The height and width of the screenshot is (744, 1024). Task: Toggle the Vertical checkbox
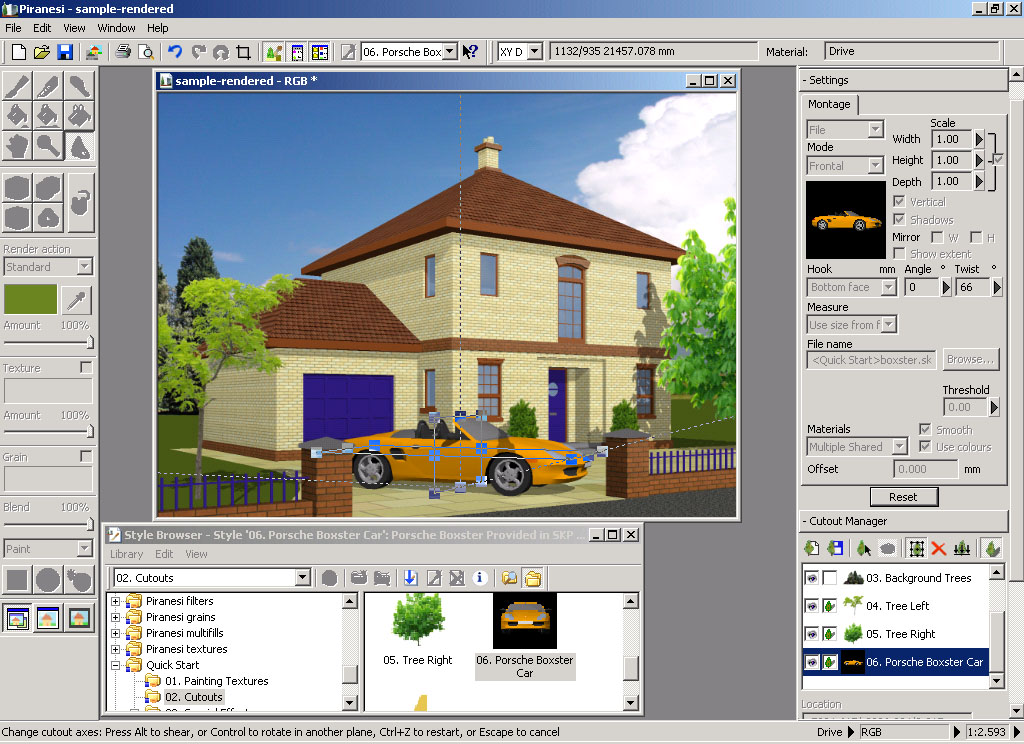click(x=899, y=201)
